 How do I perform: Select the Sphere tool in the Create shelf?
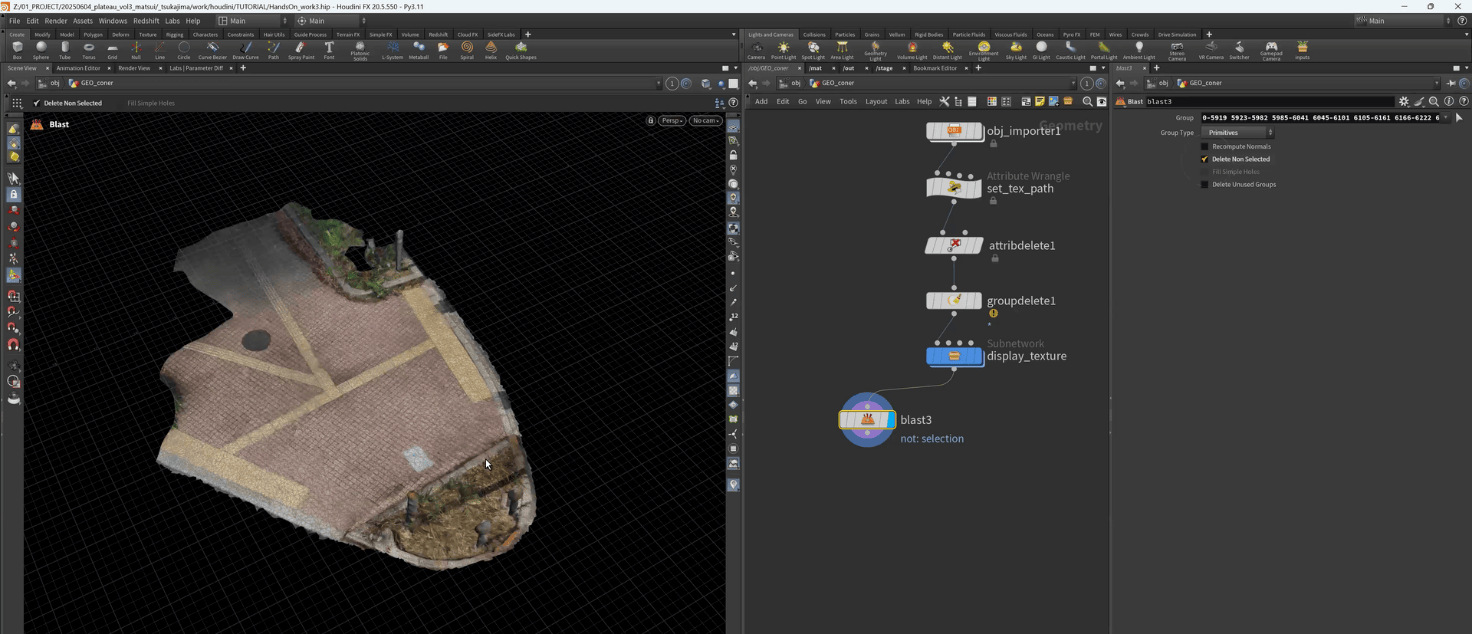(41, 49)
